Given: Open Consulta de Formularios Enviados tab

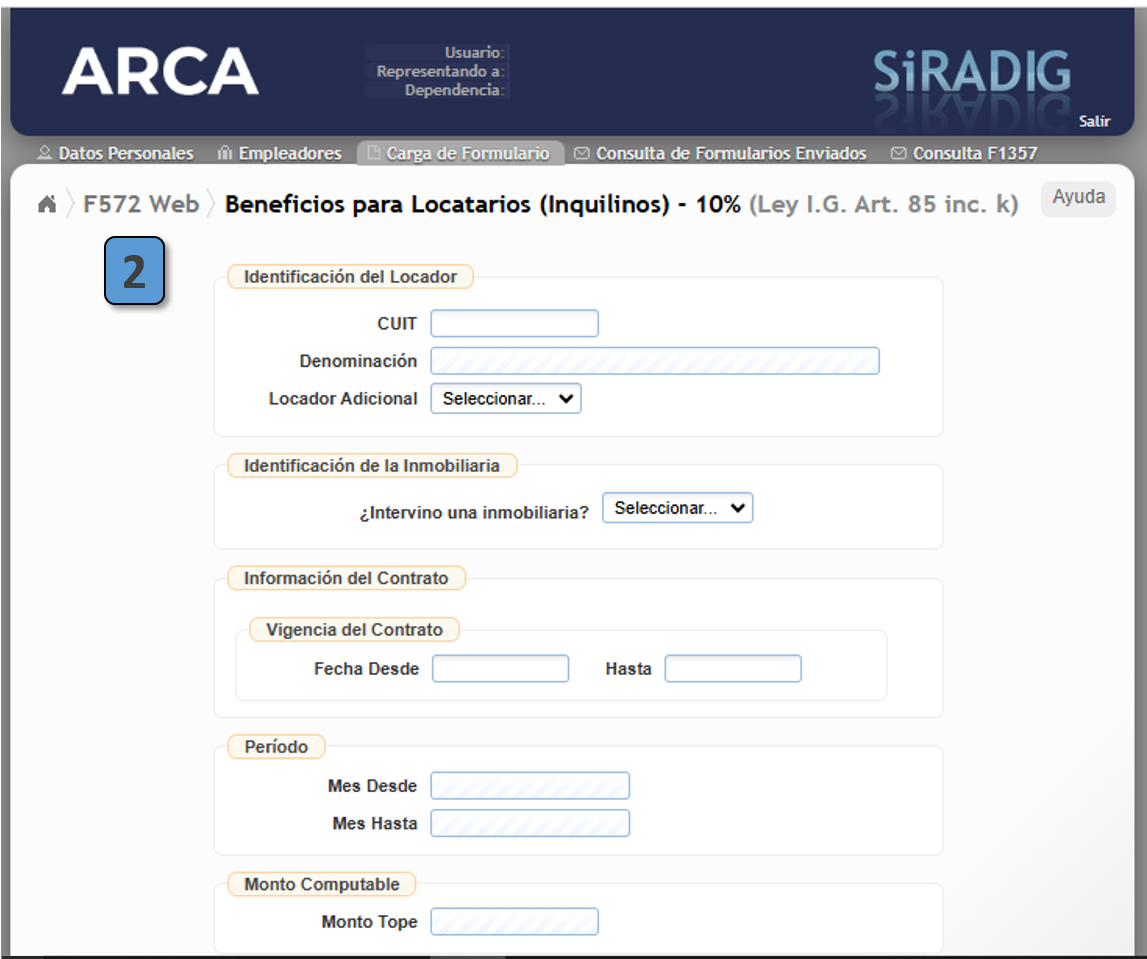Looking at the screenshot, I should (x=720, y=154).
